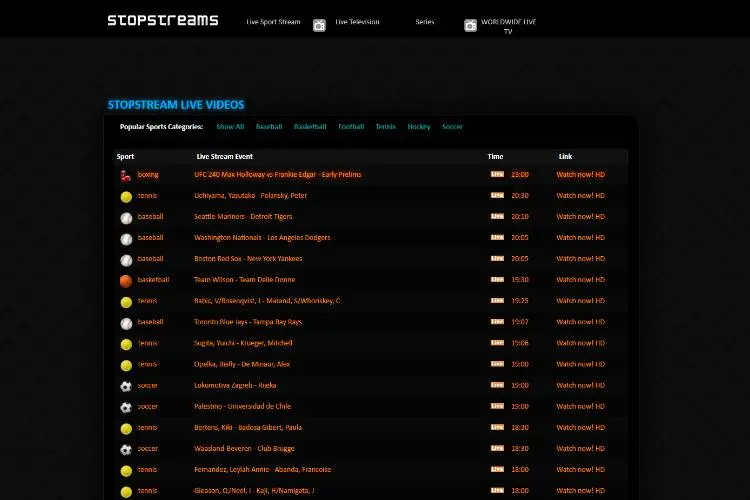Open Washington Nationals - Los Angeles Dodgers stream

[x=262, y=238]
